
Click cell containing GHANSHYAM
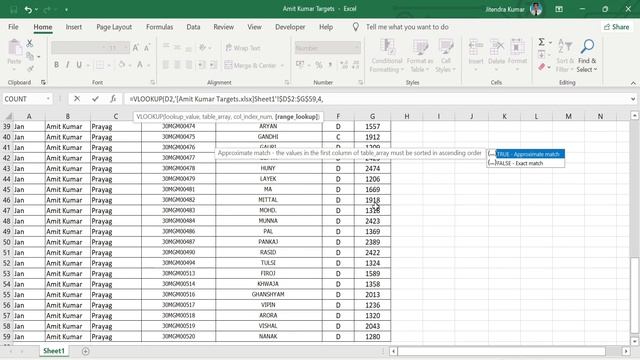coord(268,294)
